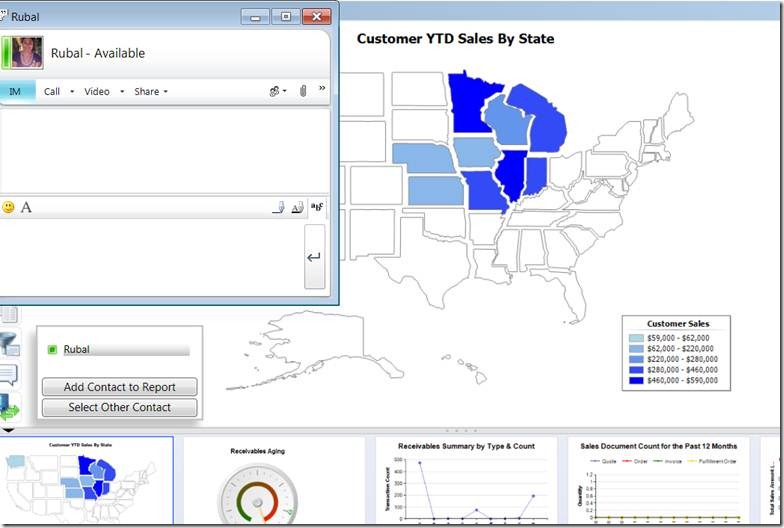Screen dimensions: 784x528
Task: Open the people options icon in chat toolbar
Action: (274, 91)
